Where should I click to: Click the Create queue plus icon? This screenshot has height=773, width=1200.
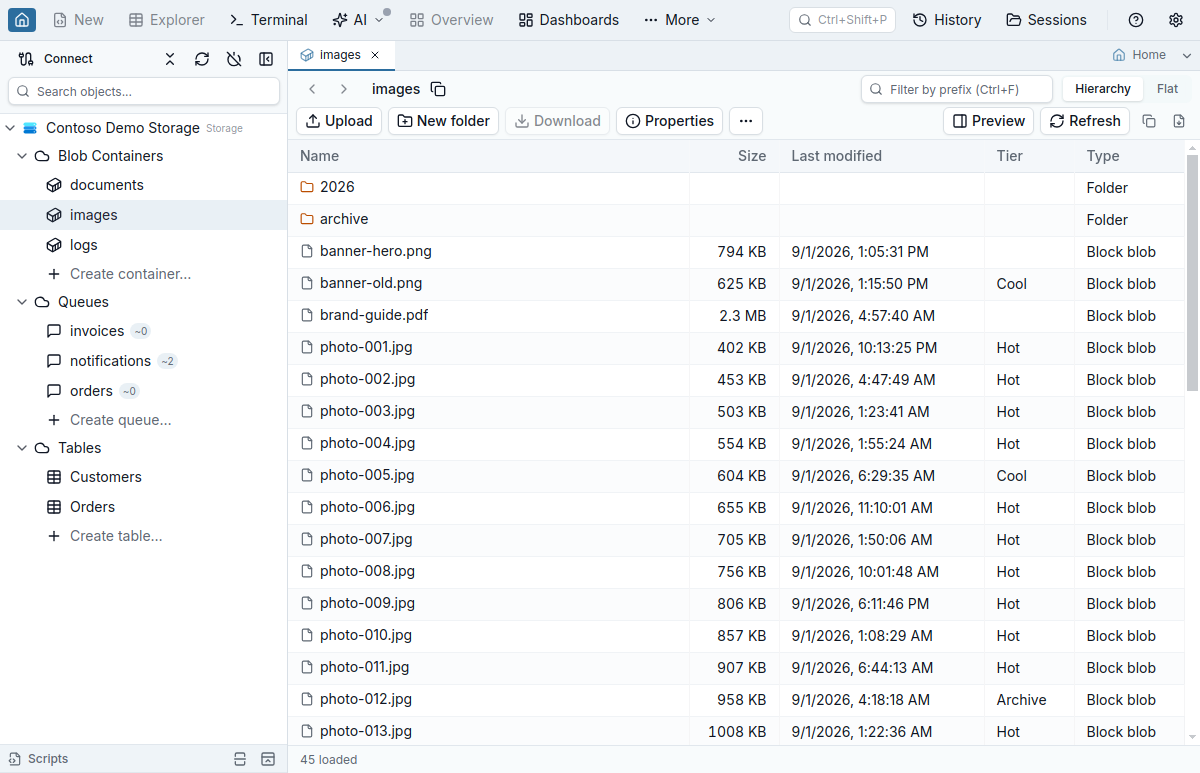(54, 420)
